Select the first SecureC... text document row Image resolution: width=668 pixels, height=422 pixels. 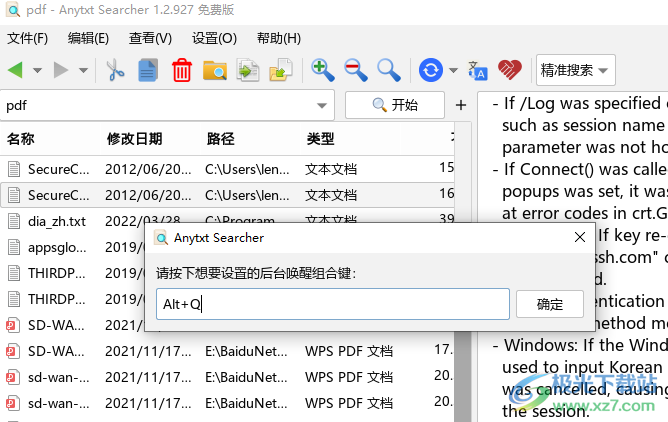coord(227,169)
